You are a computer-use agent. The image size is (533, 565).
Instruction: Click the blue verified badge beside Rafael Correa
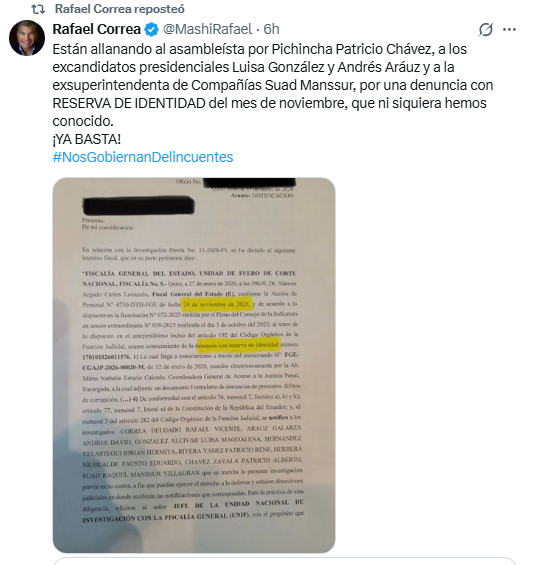click(151, 29)
